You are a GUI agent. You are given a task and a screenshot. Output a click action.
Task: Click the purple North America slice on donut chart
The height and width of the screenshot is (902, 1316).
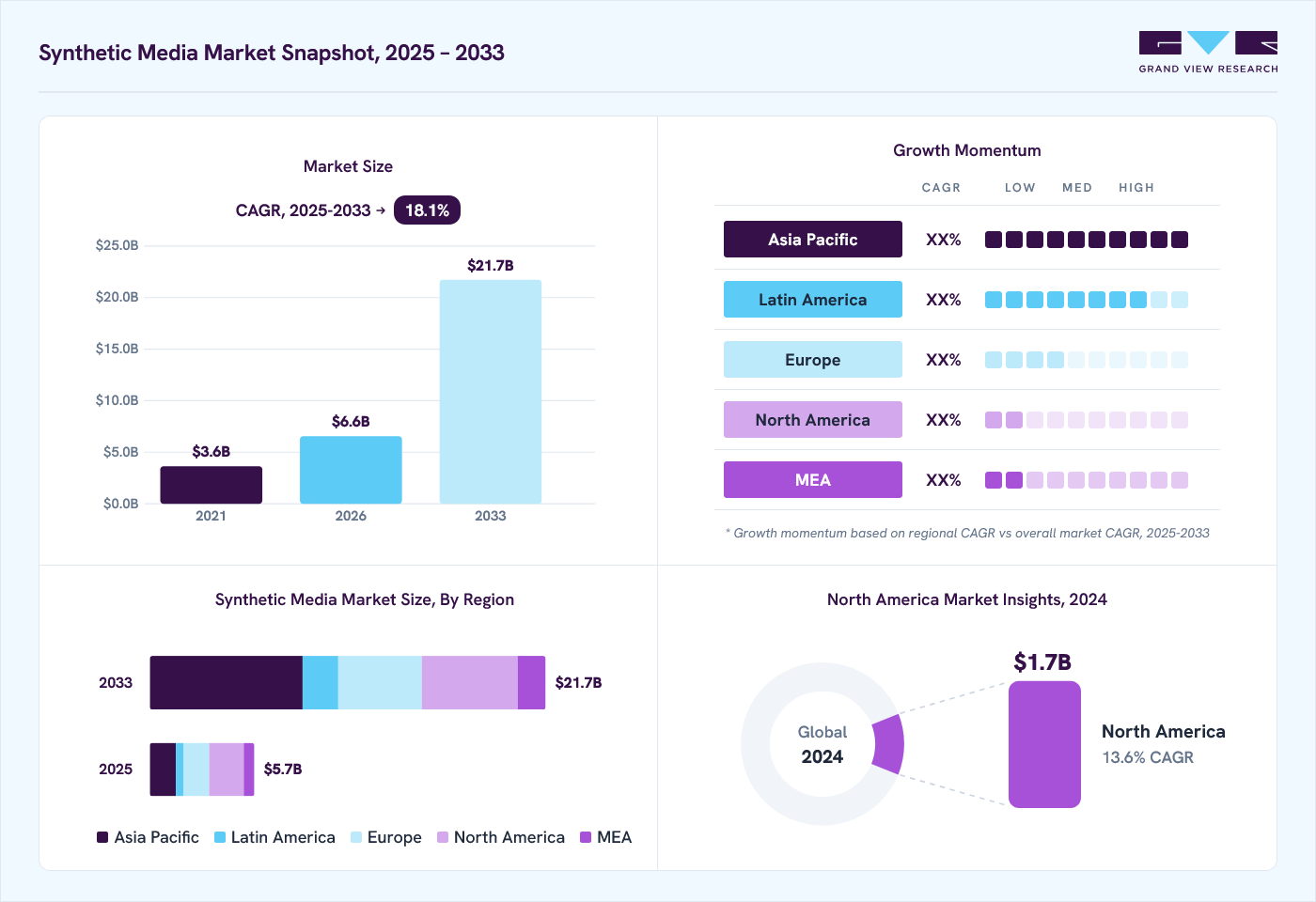tap(889, 744)
